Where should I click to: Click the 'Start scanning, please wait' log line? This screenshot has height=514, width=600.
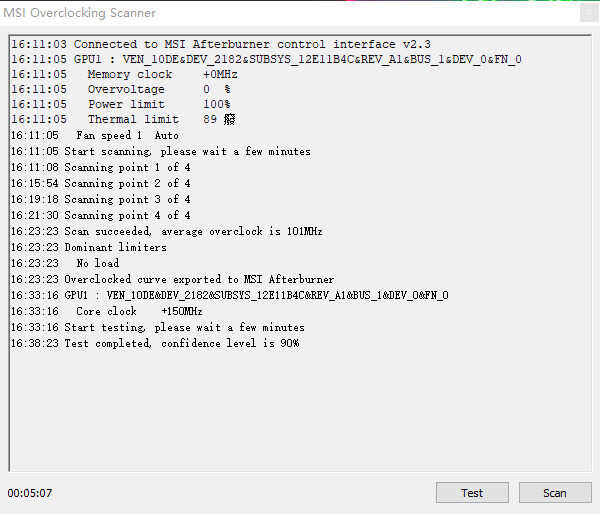pos(186,151)
